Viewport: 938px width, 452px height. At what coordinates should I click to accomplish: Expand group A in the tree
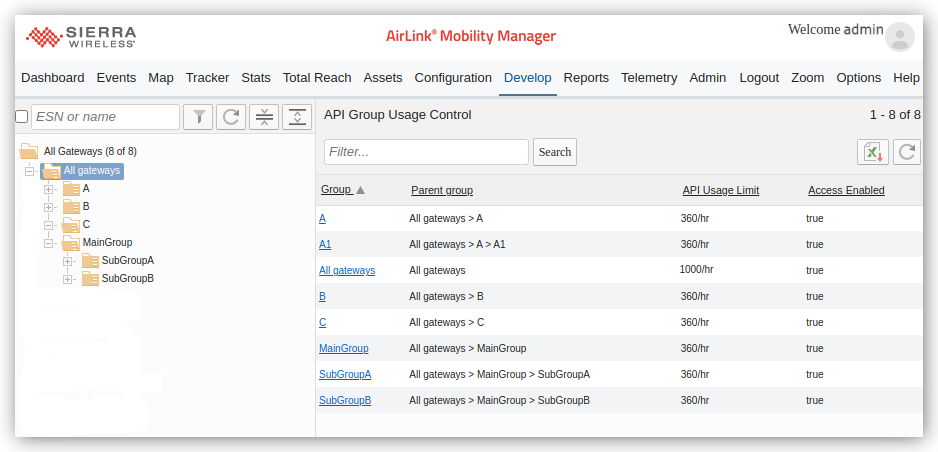(x=48, y=189)
